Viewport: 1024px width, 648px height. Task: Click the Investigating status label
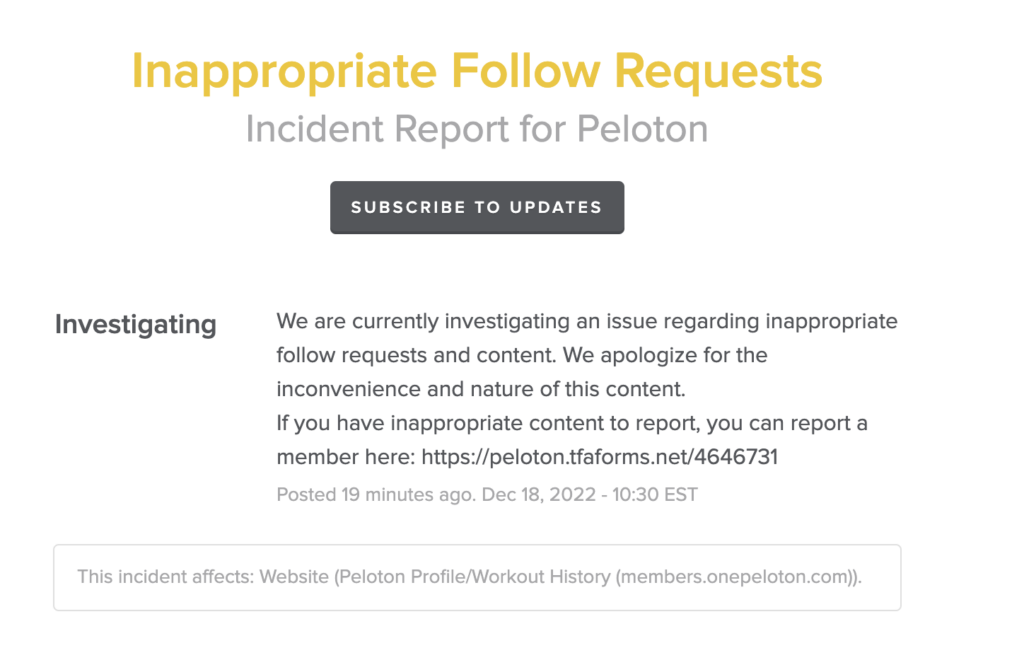135,324
